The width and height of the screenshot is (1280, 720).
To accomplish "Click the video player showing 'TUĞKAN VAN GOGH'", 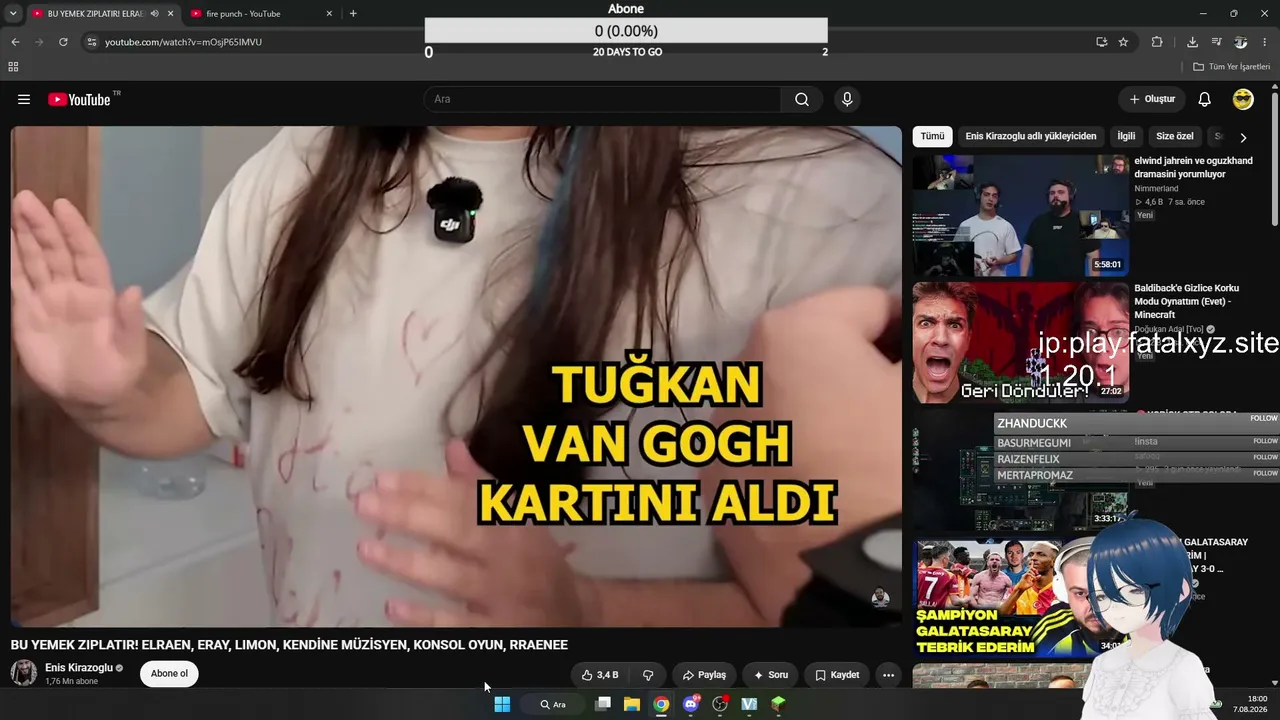I will click(x=456, y=376).
